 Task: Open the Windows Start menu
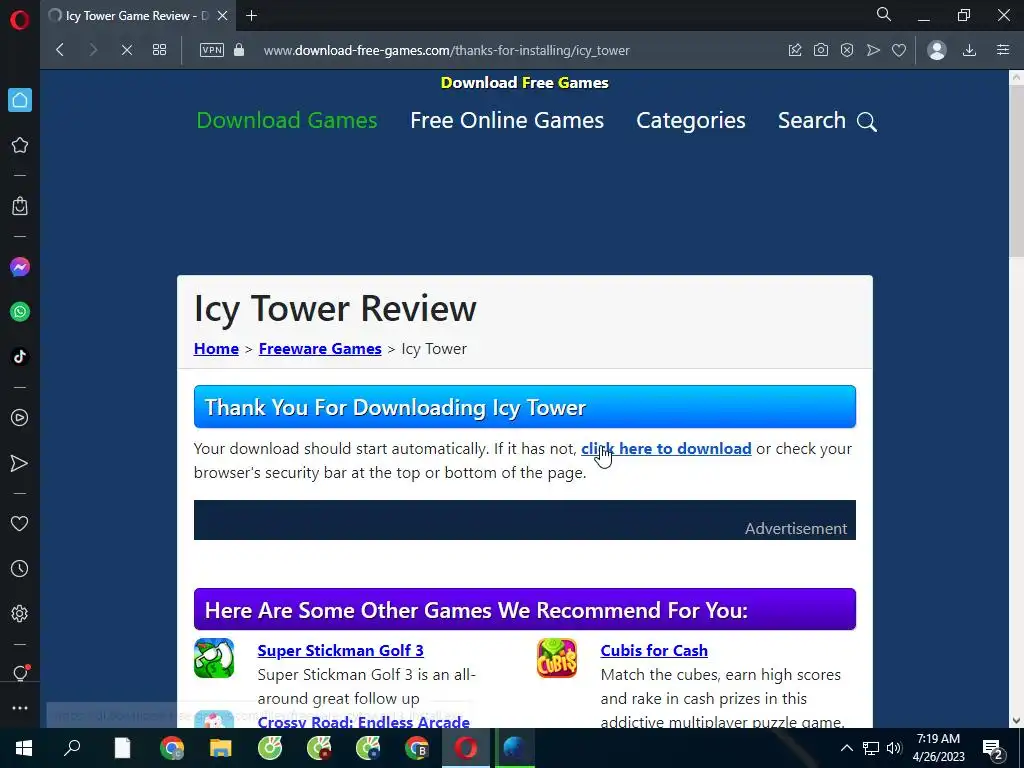[24, 748]
